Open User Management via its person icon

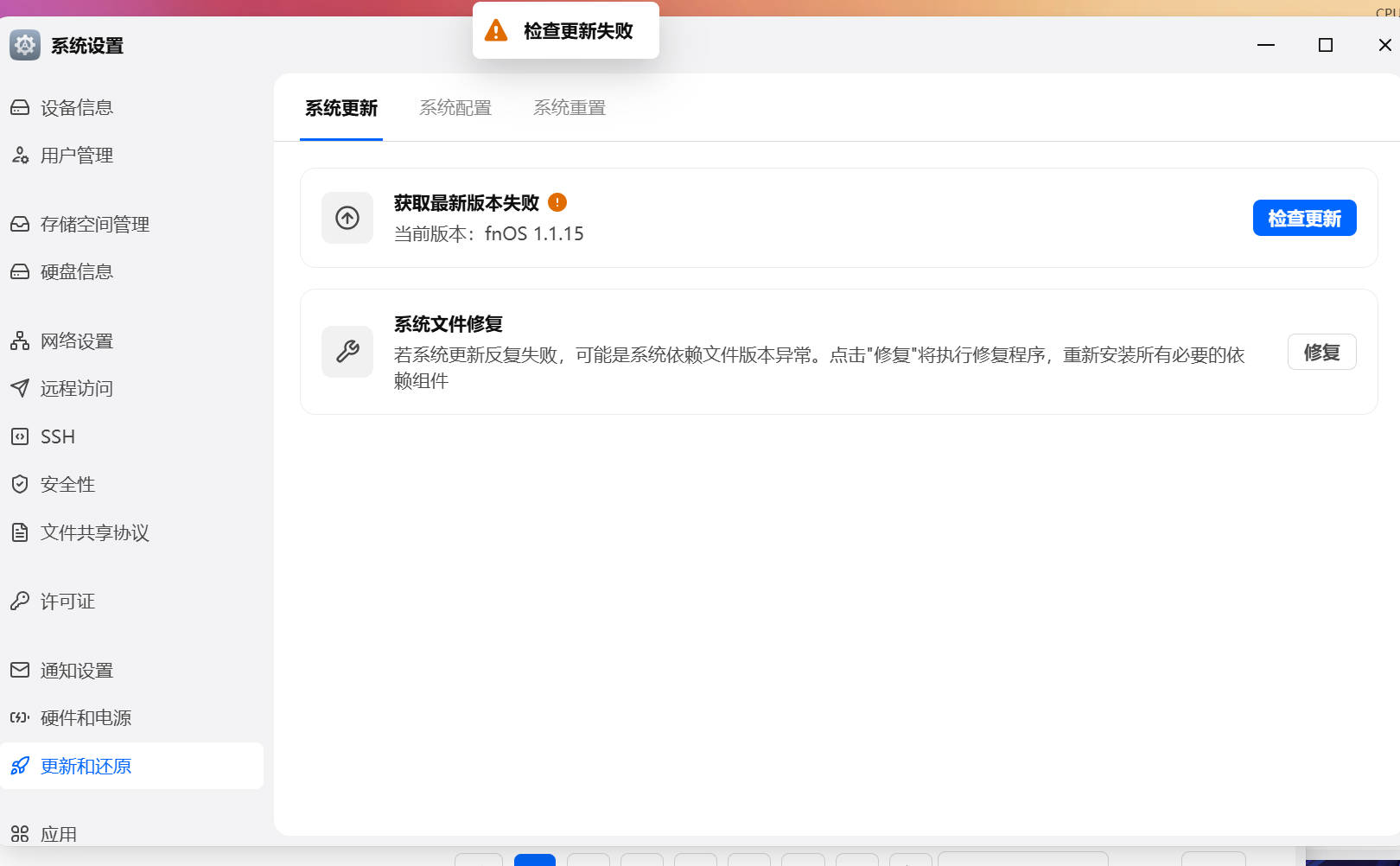coord(20,156)
